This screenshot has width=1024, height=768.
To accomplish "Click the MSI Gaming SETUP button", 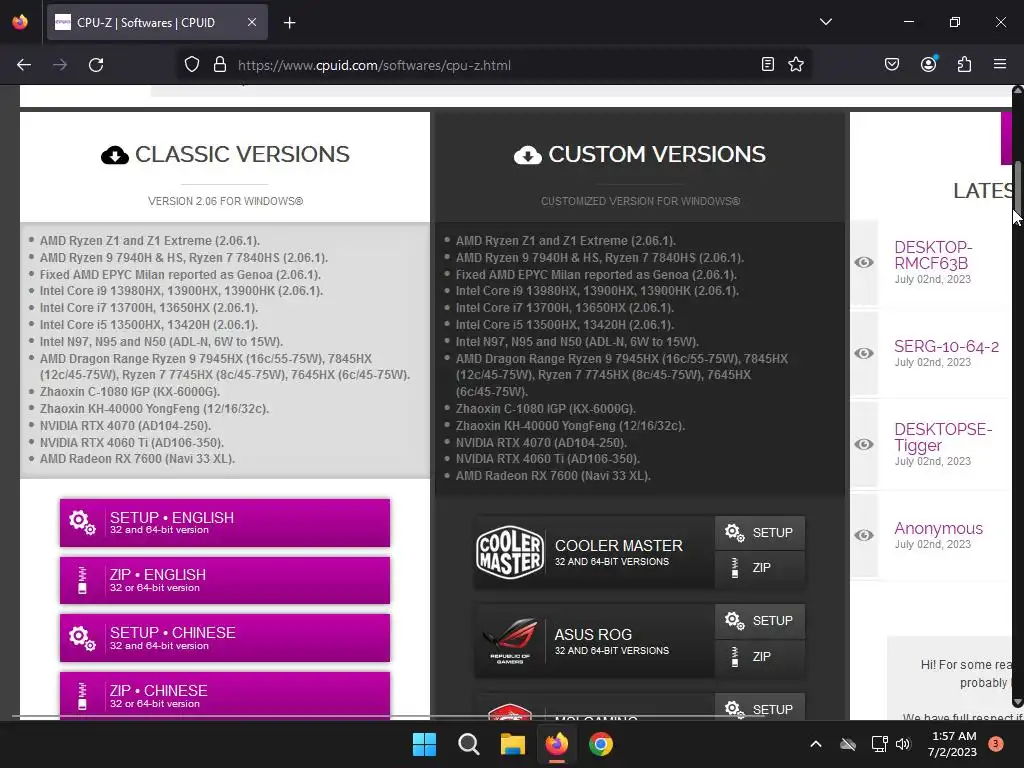I will [760, 708].
